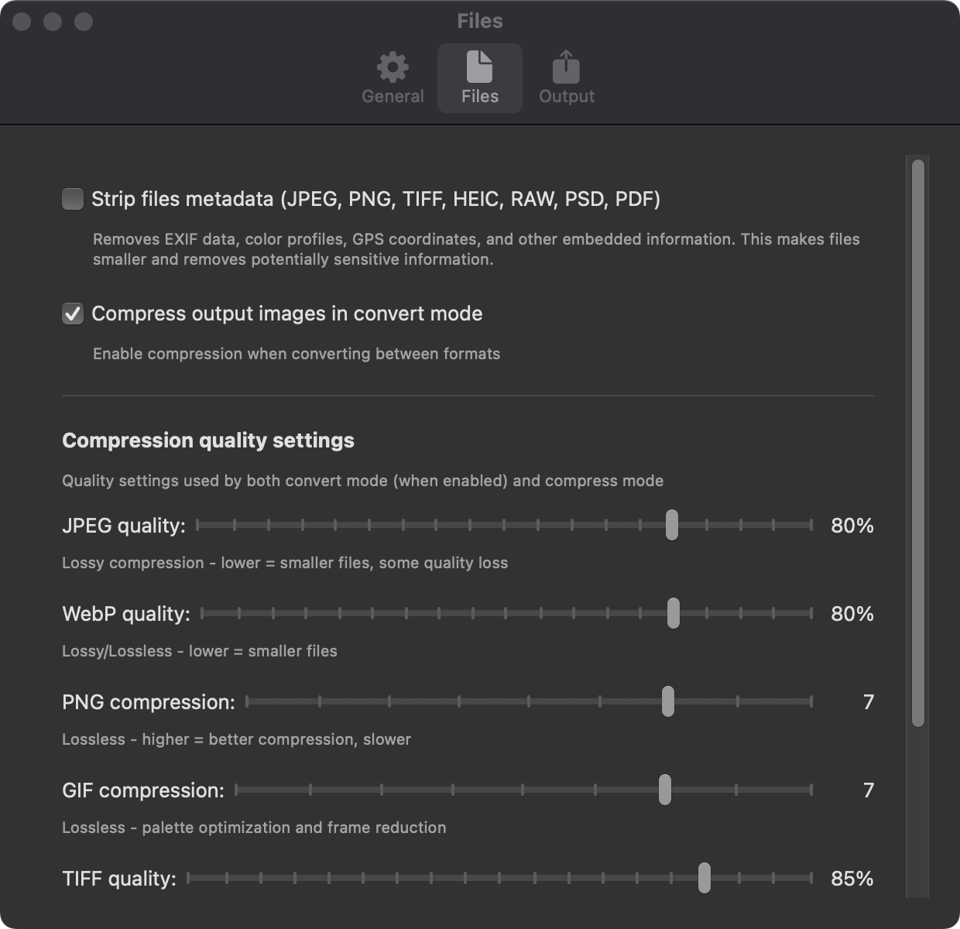Click the minimize window button
960x929 pixels.
tap(53, 21)
